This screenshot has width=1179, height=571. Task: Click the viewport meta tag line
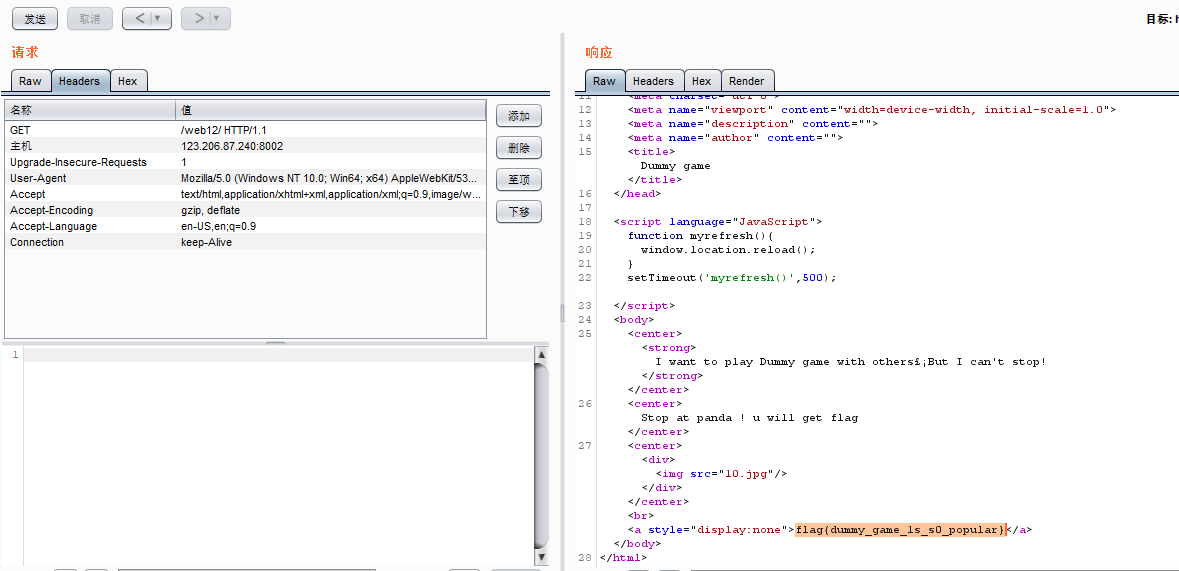(872, 109)
